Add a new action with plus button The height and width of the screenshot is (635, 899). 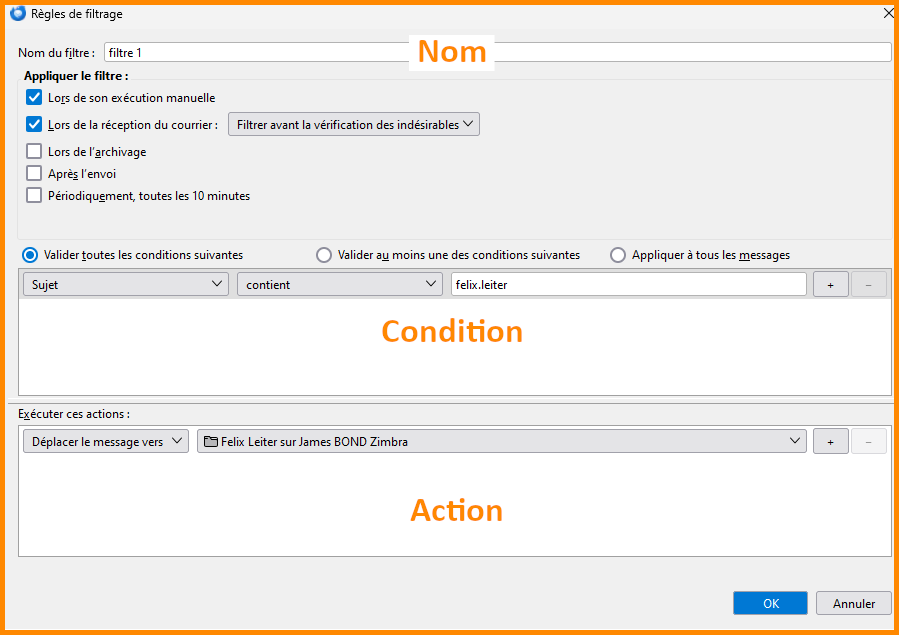[830, 442]
